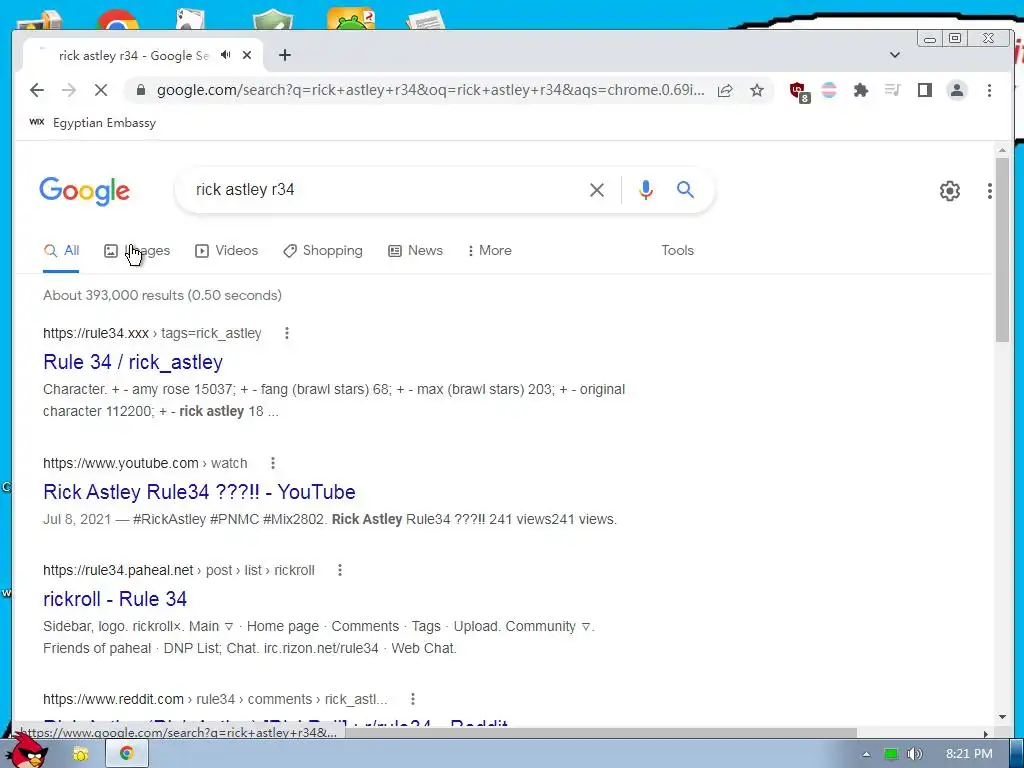Viewport: 1024px width, 768px height.
Task: Expand the More search categories
Action: coord(490,251)
